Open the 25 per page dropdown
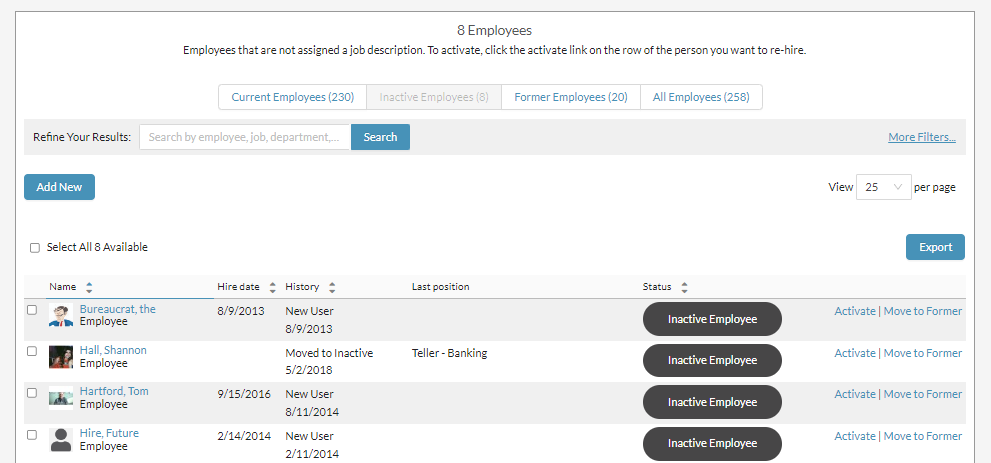 (884, 187)
